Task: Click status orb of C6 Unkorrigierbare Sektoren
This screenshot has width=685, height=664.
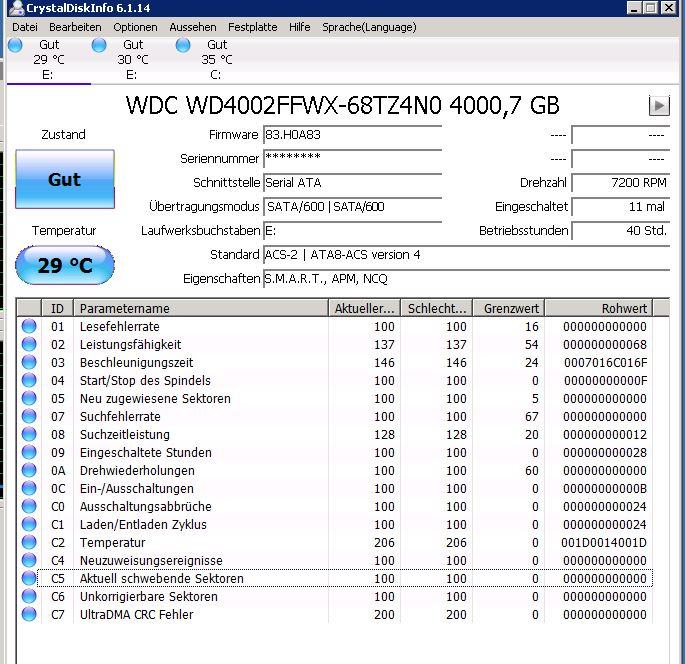Action: [29, 596]
